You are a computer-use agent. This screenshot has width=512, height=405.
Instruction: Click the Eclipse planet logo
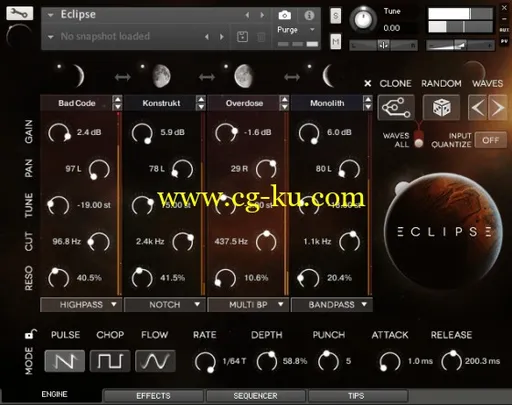tap(443, 231)
